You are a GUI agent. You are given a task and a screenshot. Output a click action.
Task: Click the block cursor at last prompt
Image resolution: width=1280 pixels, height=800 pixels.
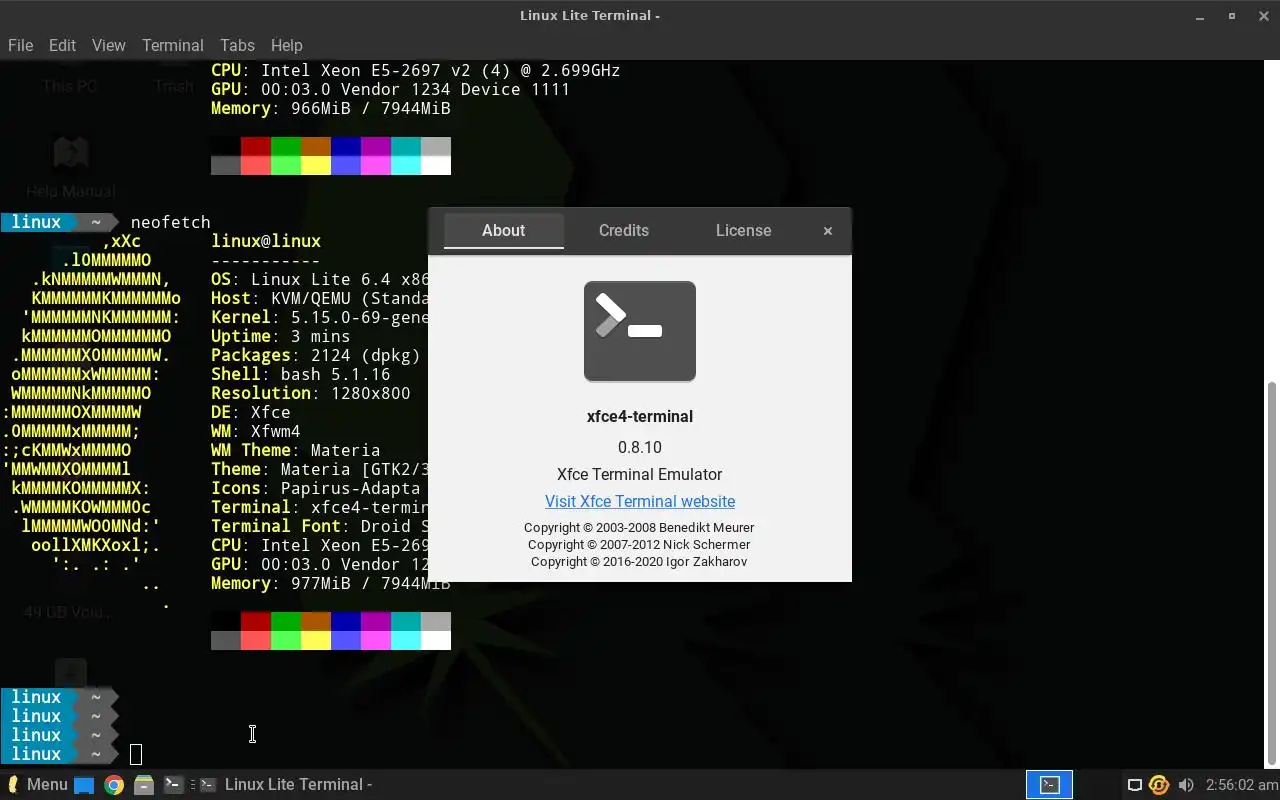136,754
